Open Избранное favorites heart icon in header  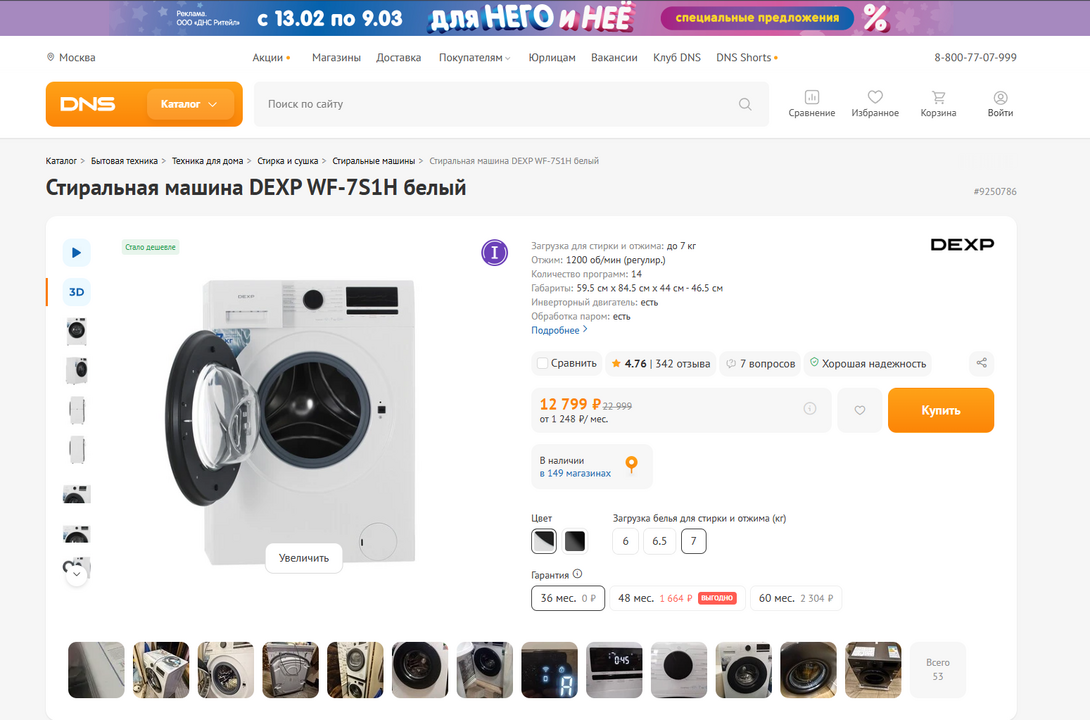pyautogui.click(x=875, y=98)
